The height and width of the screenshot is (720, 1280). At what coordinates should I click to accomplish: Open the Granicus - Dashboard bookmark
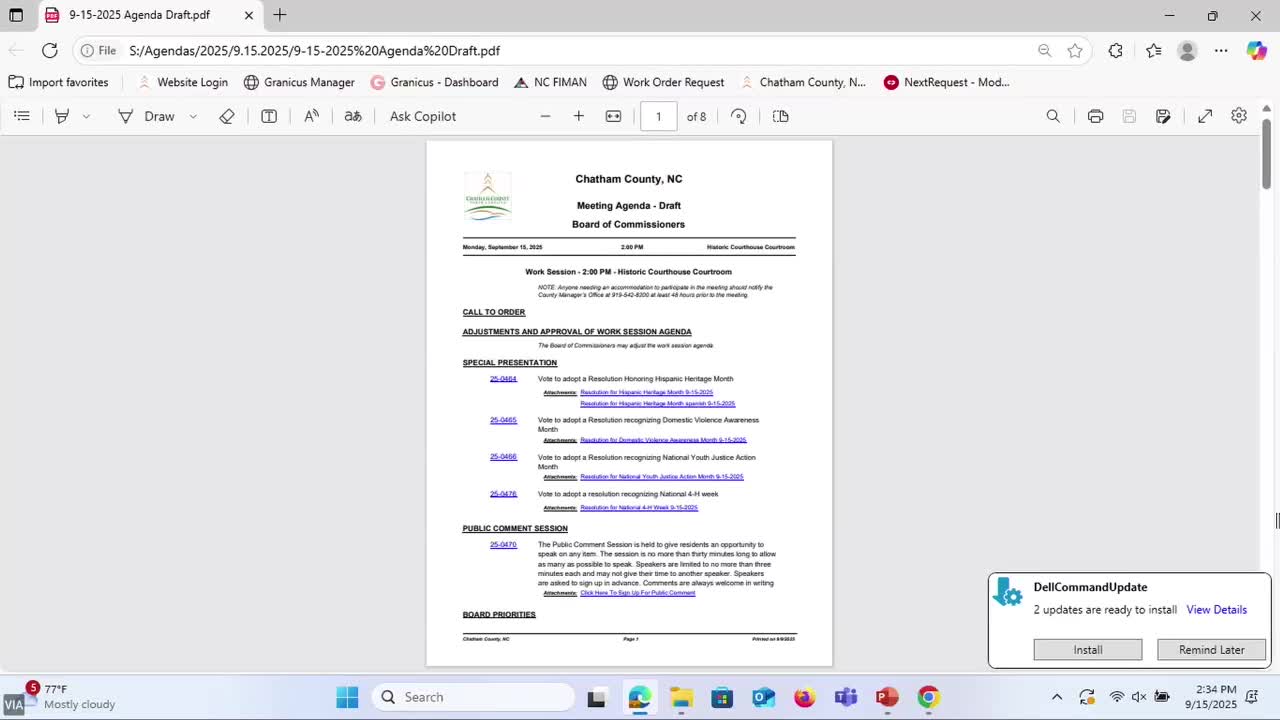pos(434,82)
